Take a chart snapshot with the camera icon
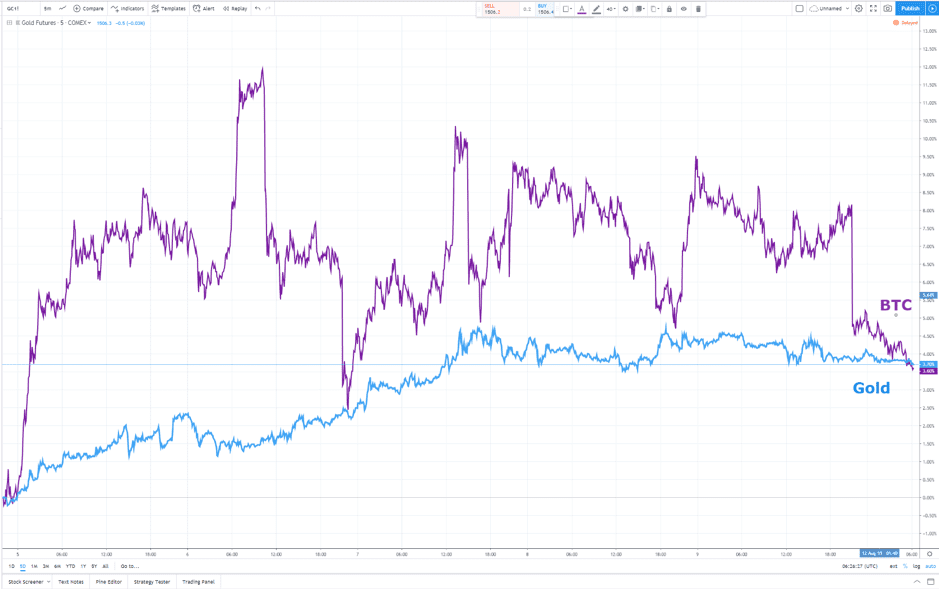 (887, 8)
